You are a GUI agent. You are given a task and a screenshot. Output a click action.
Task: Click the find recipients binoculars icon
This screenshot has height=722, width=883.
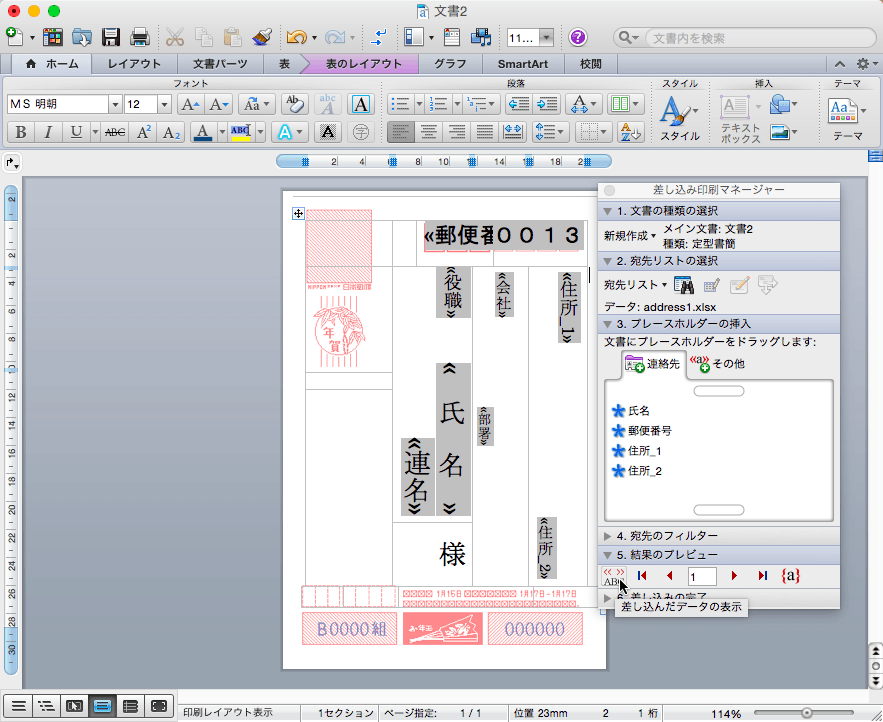pyautogui.click(x=684, y=285)
